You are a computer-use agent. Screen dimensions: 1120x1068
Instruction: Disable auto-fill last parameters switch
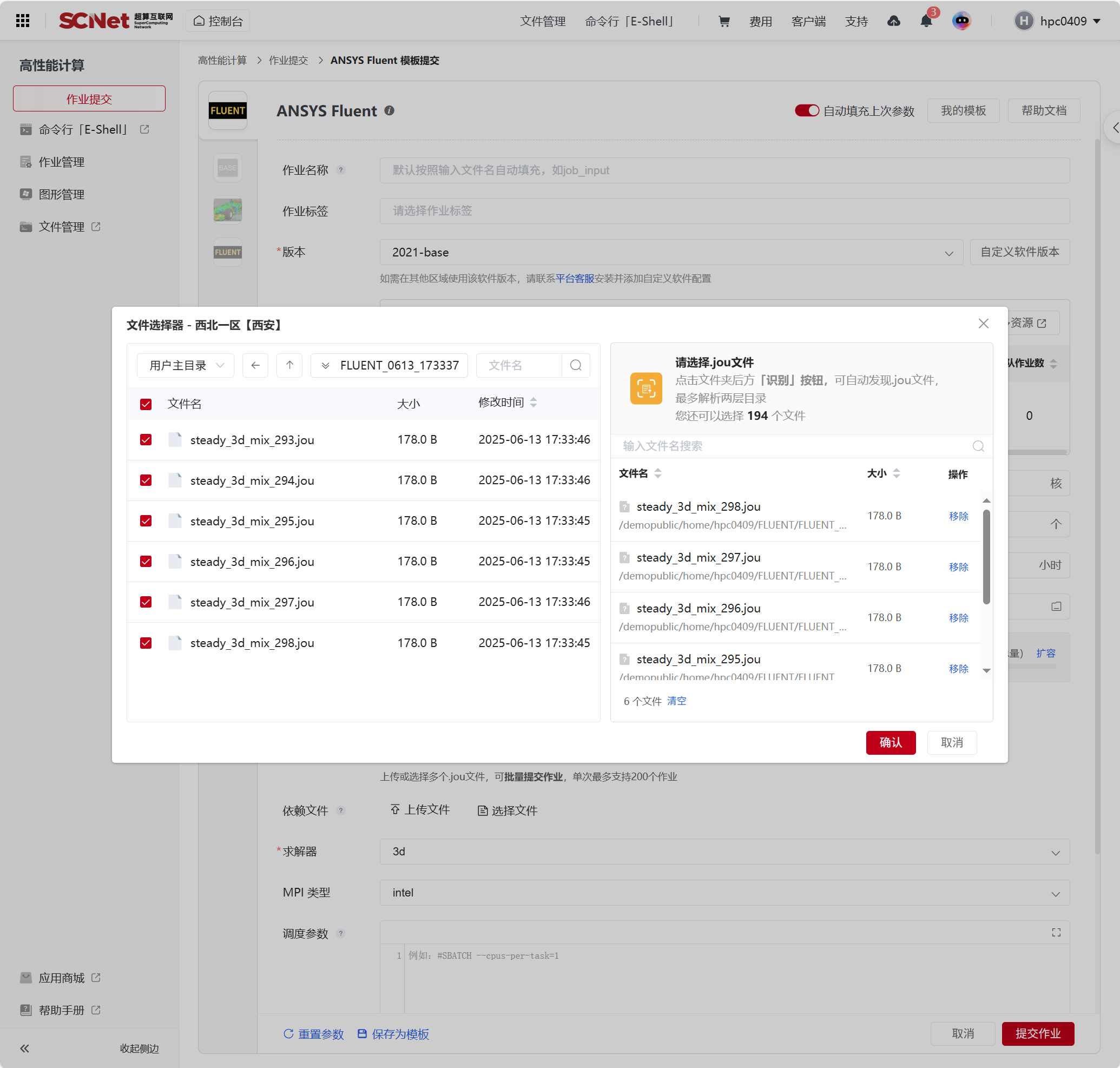point(806,110)
